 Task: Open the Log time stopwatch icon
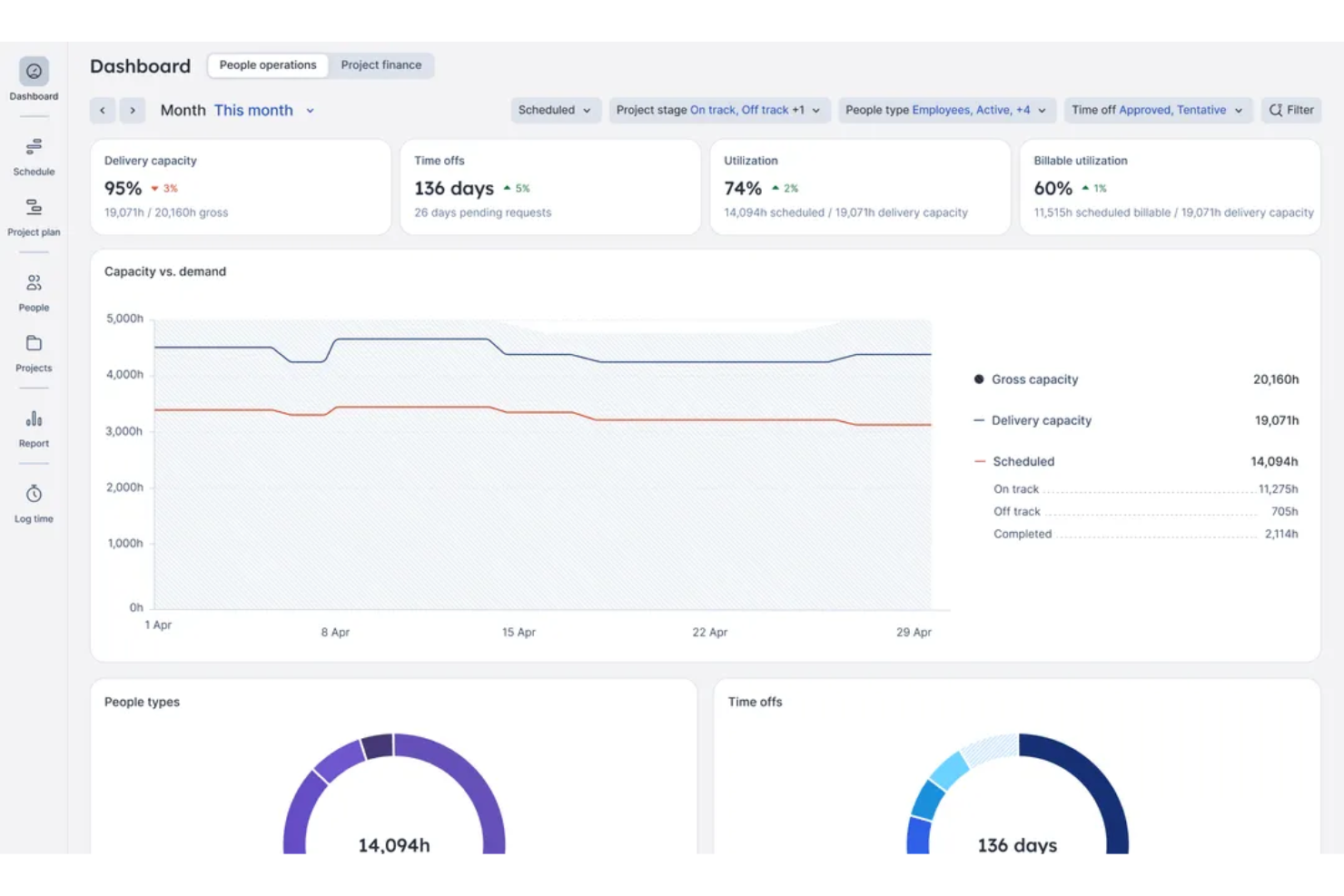pyautogui.click(x=34, y=494)
